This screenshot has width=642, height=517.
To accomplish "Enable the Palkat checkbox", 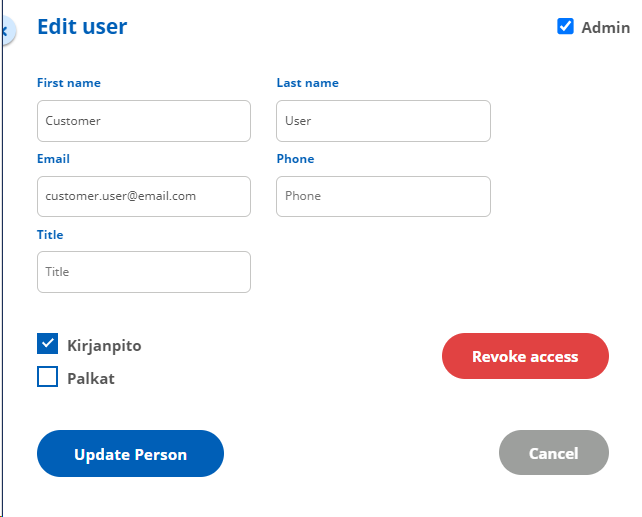I will pos(47,376).
